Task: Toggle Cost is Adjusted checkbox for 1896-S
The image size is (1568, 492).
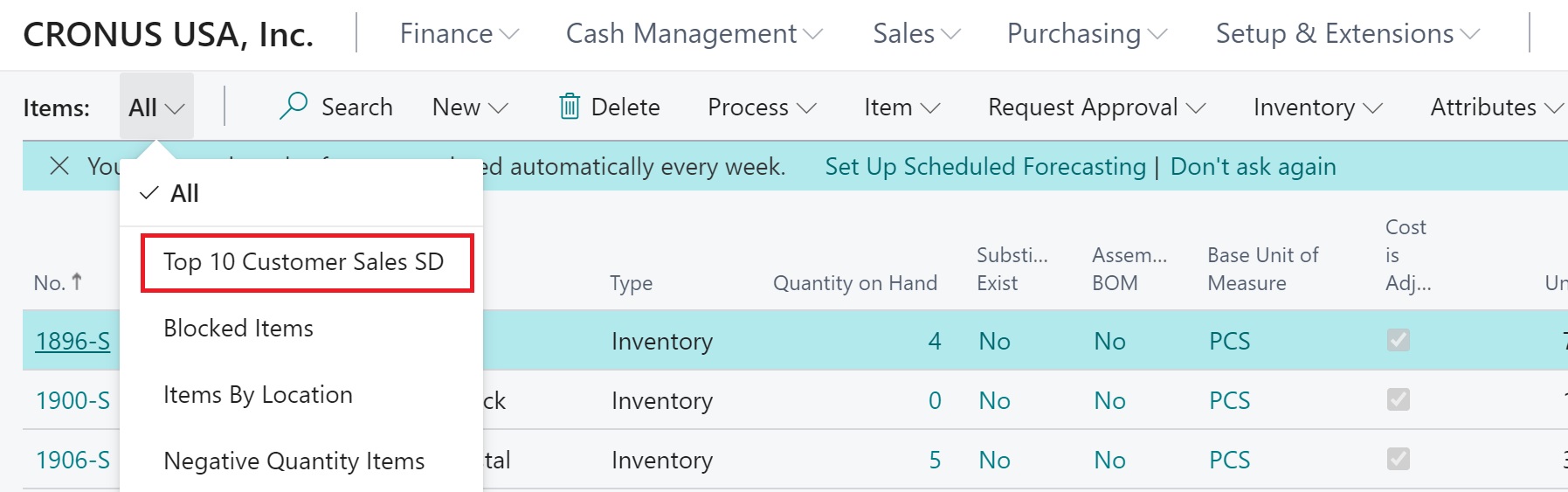Action: pos(1398,340)
